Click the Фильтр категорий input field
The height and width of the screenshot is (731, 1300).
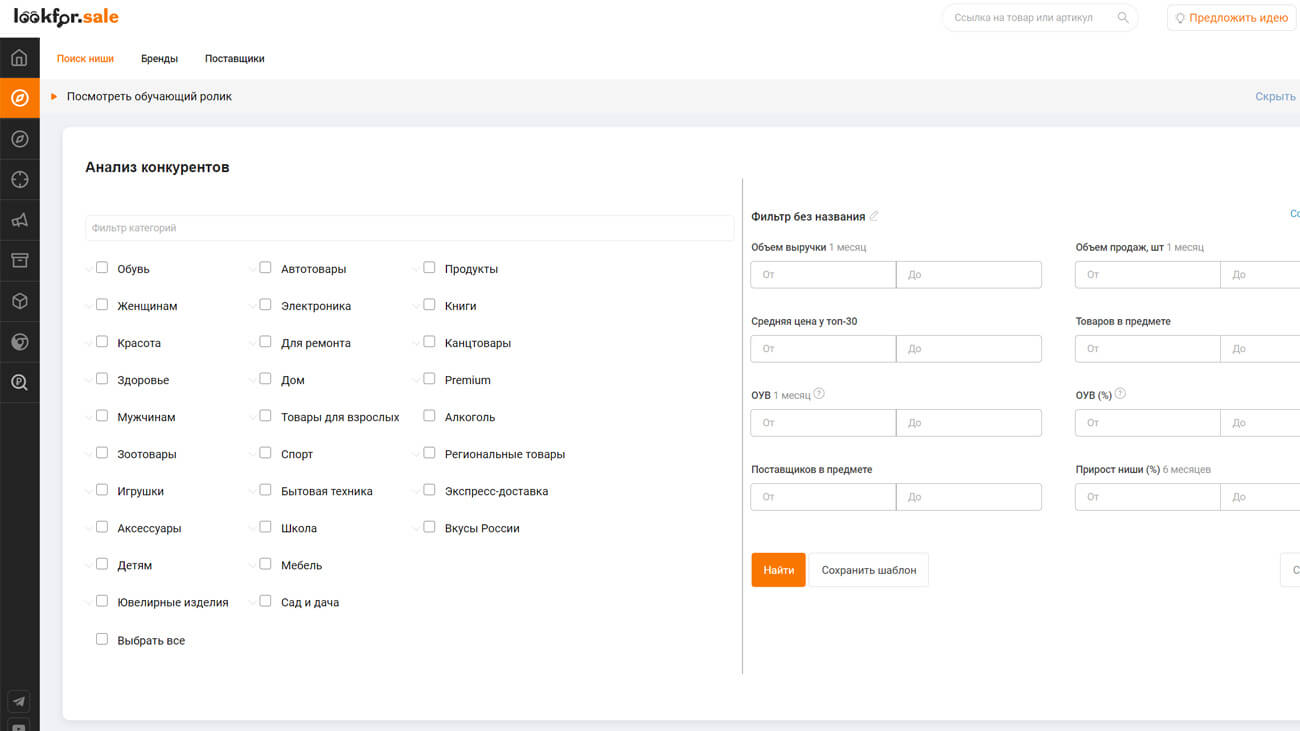409,228
